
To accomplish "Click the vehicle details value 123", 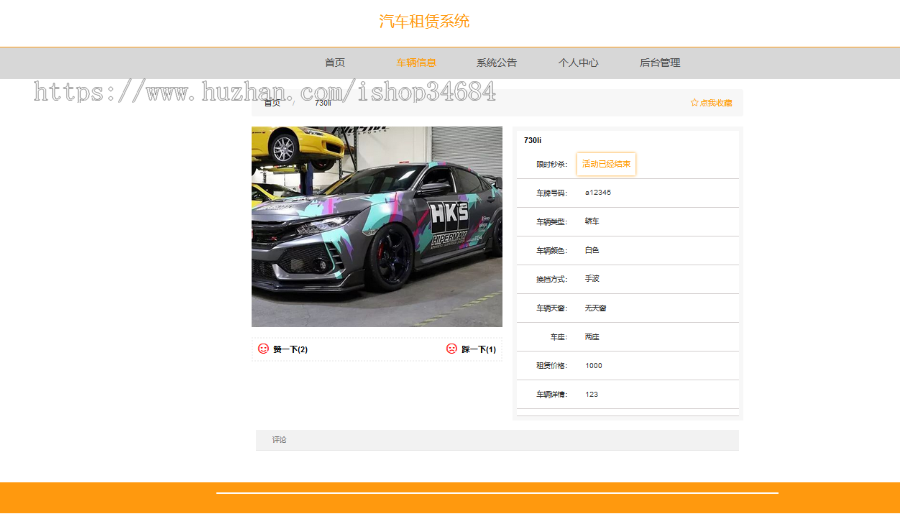I will [591, 394].
